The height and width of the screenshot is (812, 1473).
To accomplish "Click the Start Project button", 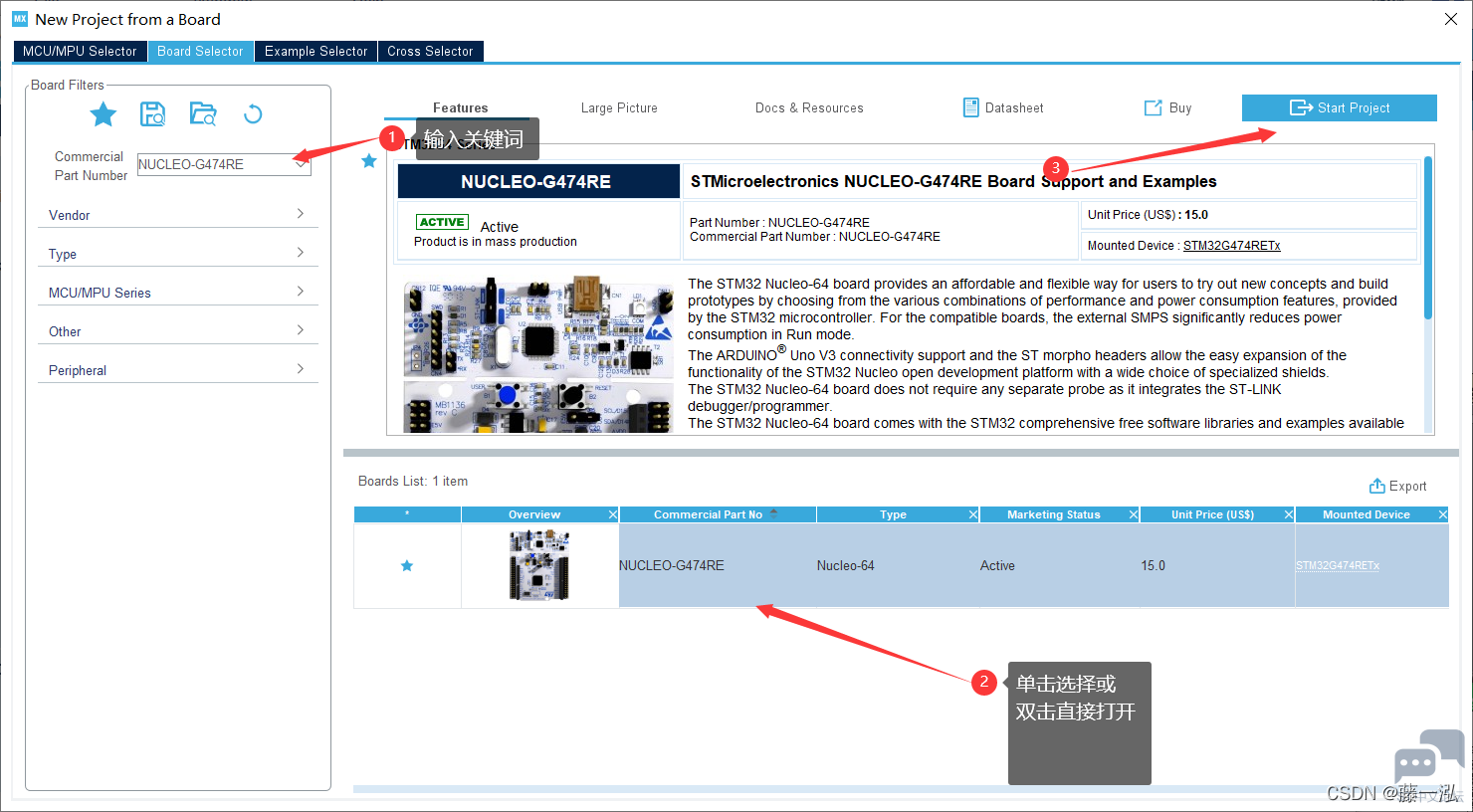I will pyautogui.click(x=1340, y=107).
